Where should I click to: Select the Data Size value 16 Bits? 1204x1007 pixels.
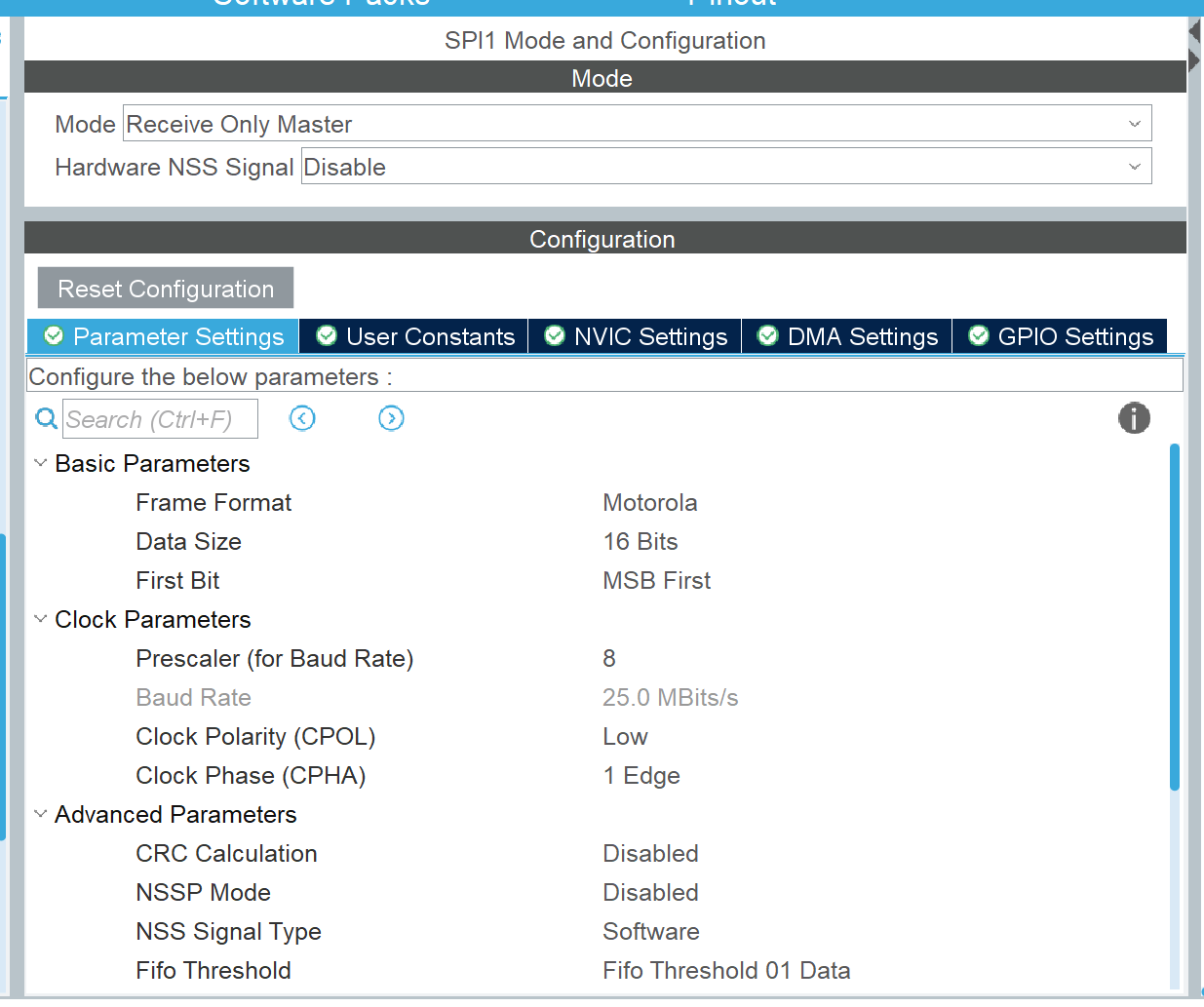(641, 542)
